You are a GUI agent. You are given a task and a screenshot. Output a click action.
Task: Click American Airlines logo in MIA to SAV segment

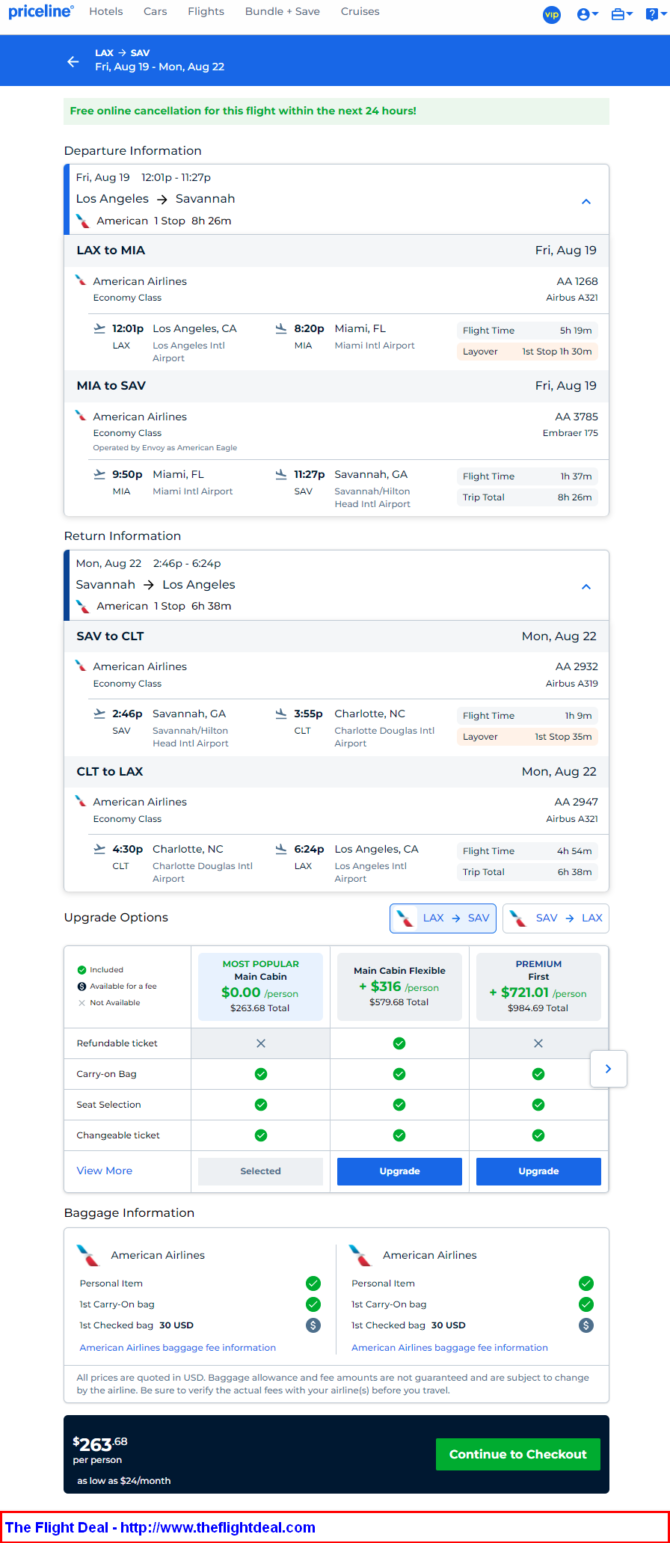click(x=81, y=416)
